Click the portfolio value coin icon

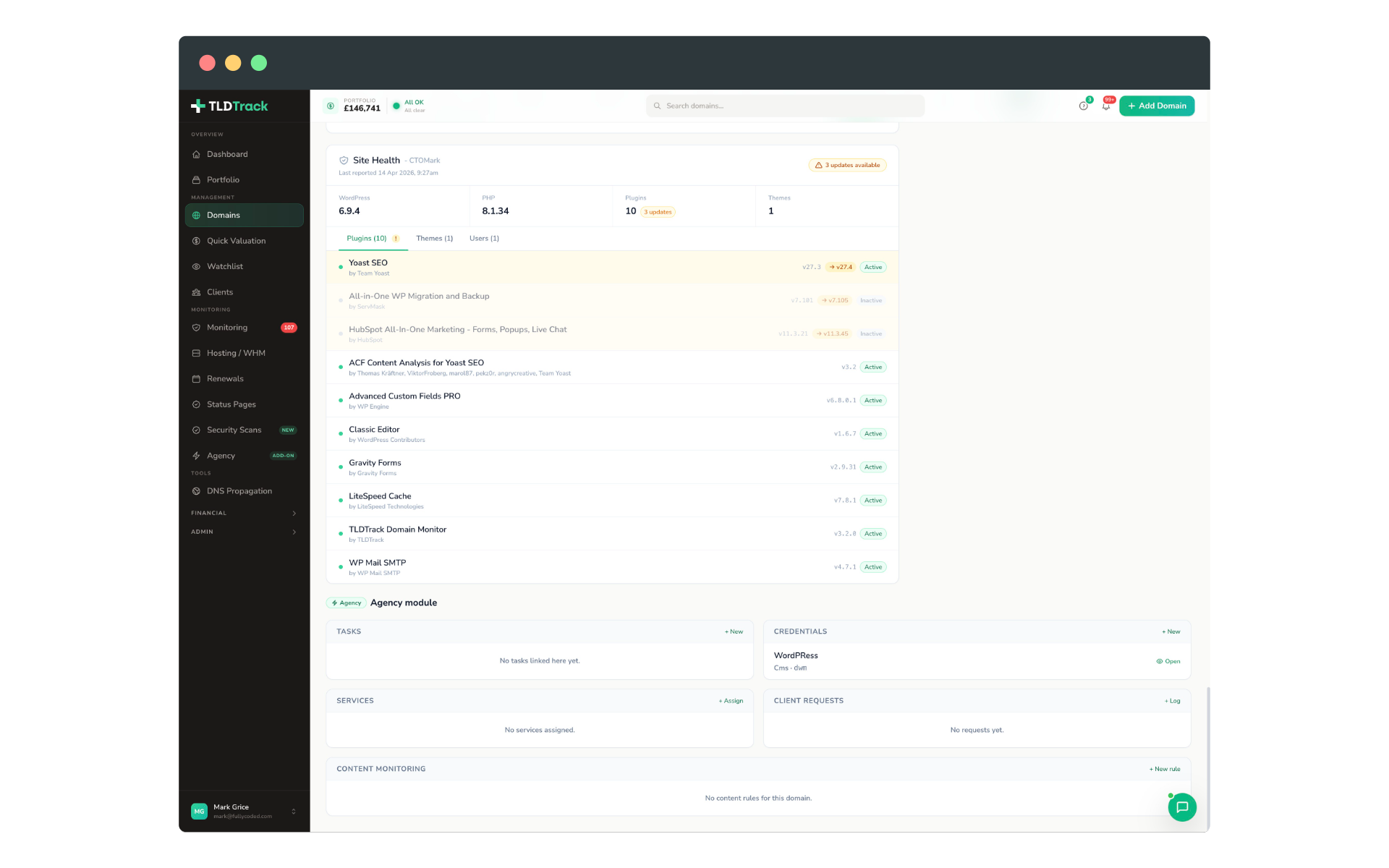pyautogui.click(x=331, y=106)
